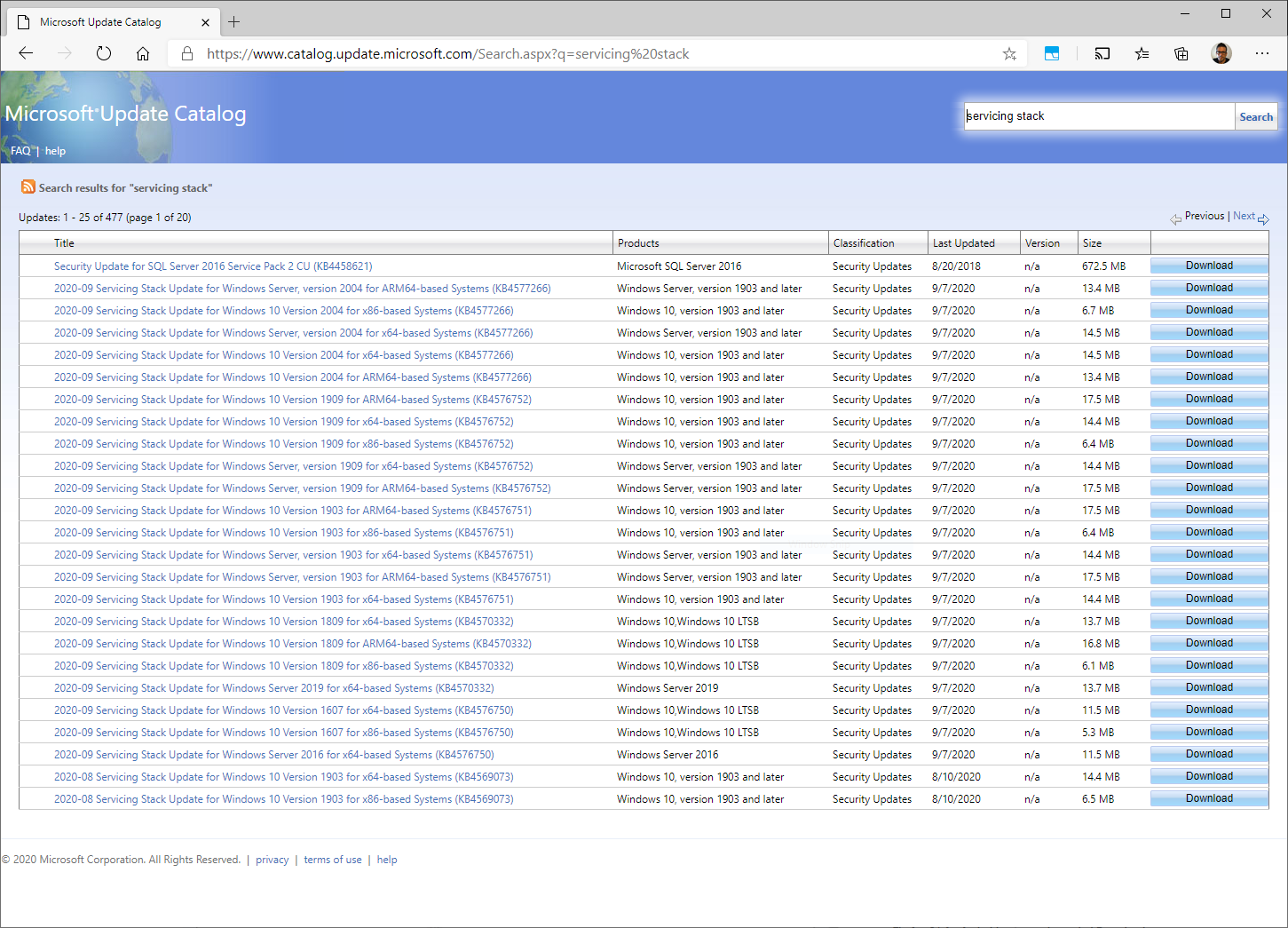Sort by Size column header
Screen dimensions: 1288x928
click(x=1092, y=243)
